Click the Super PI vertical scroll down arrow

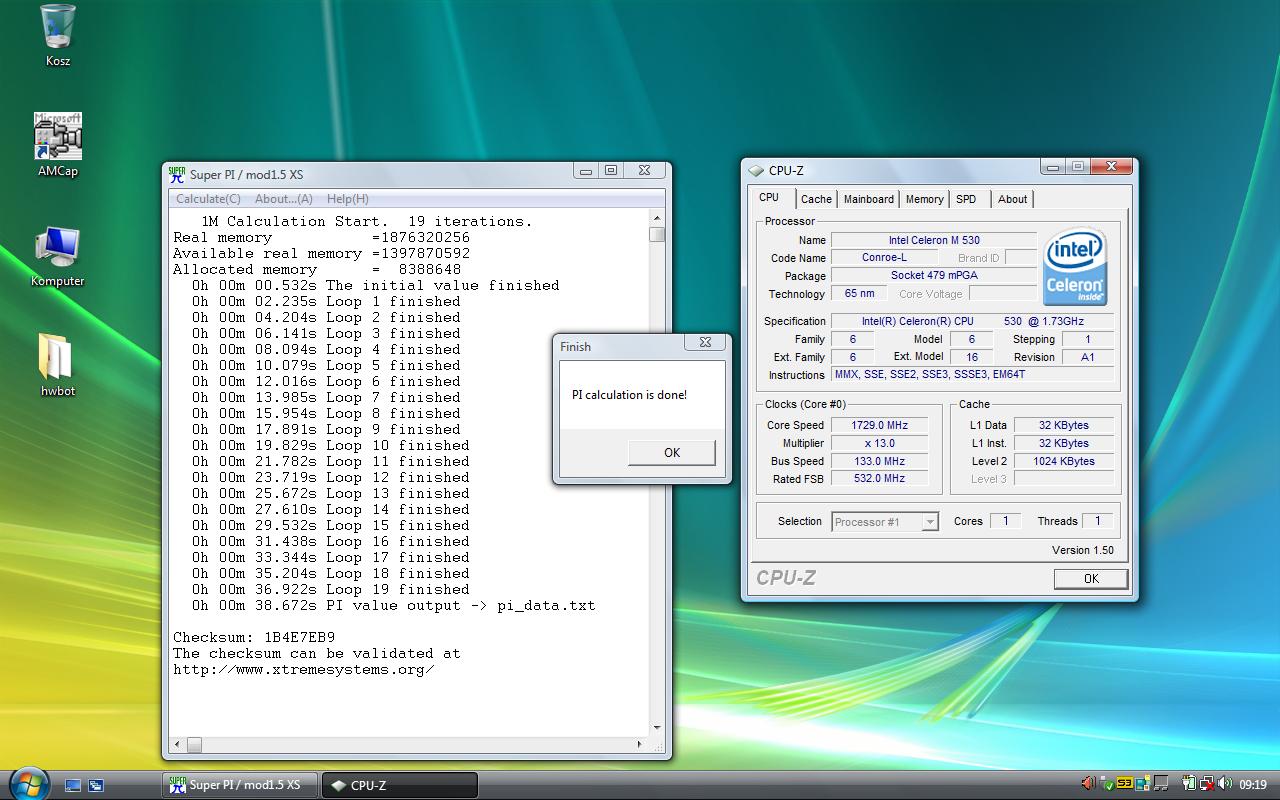[657, 728]
